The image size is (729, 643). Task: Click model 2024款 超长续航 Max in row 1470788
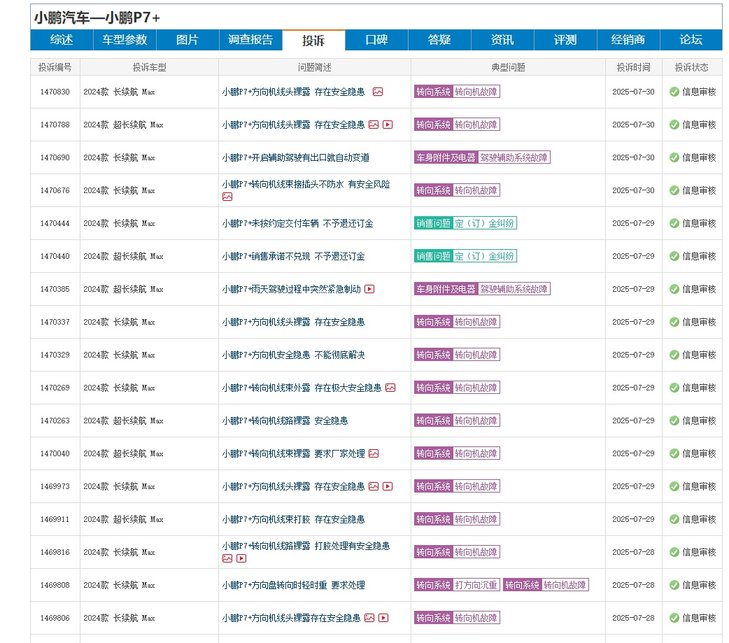tap(123, 125)
